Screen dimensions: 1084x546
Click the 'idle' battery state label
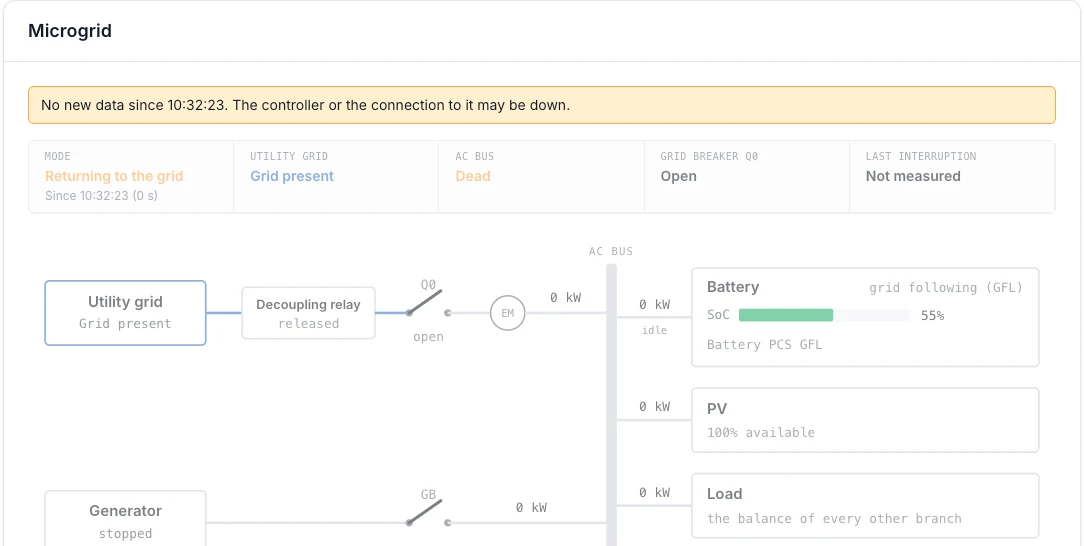coord(654,330)
